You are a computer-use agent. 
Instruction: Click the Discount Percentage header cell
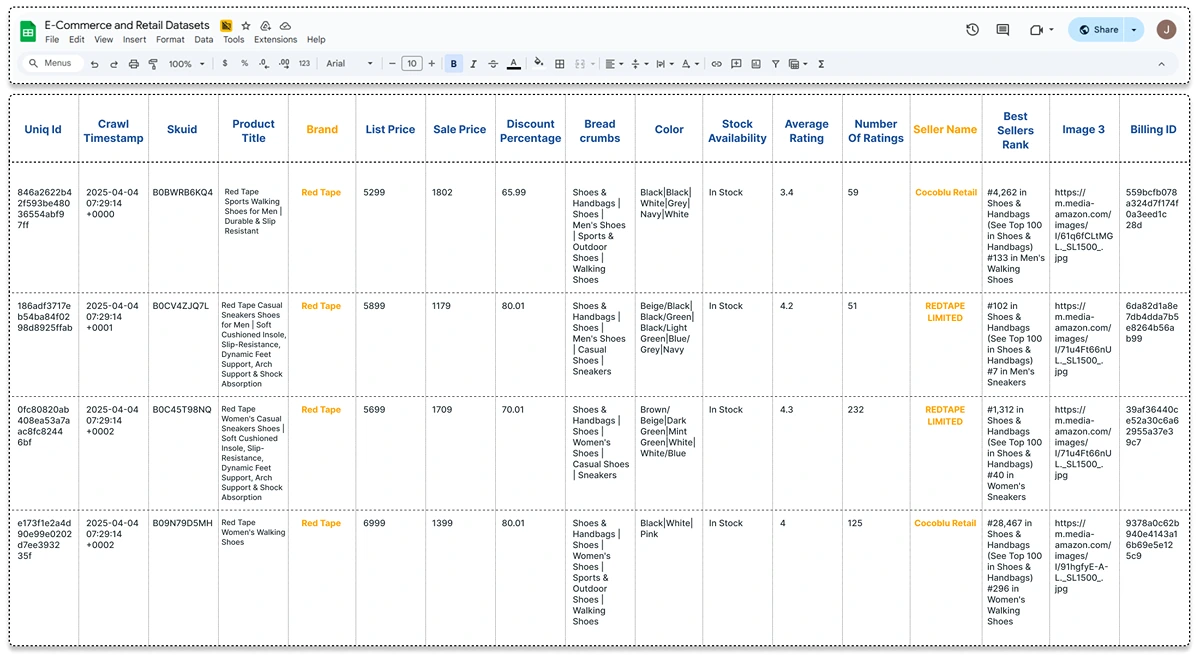click(x=530, y=130)
